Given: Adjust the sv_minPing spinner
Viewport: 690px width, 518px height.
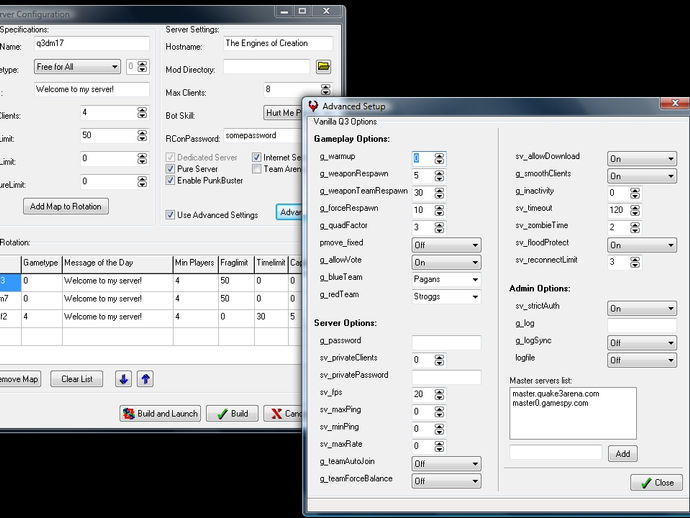Looking at the screenshot, I should pyautogui.click(x=439, y=429).
